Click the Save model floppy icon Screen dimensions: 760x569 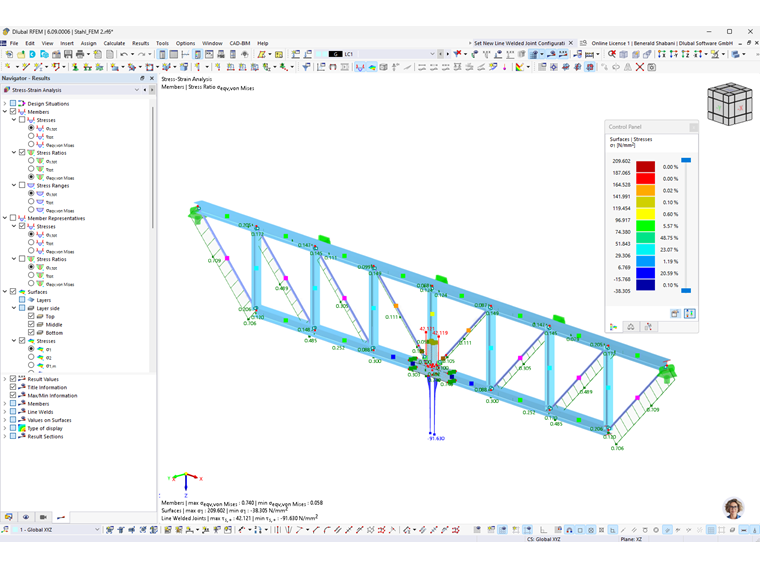tap(68, 54)
